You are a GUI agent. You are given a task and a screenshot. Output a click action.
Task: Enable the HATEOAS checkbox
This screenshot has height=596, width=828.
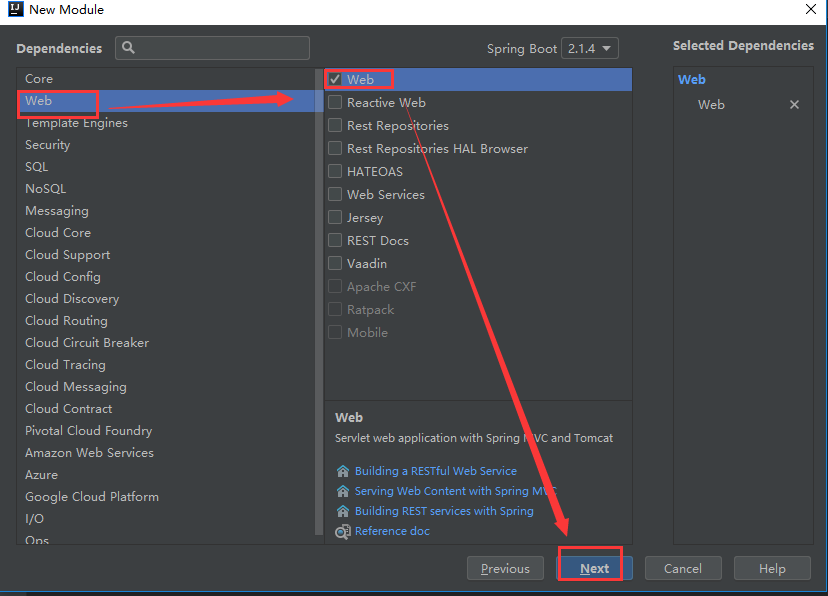[x=335, y=171]
